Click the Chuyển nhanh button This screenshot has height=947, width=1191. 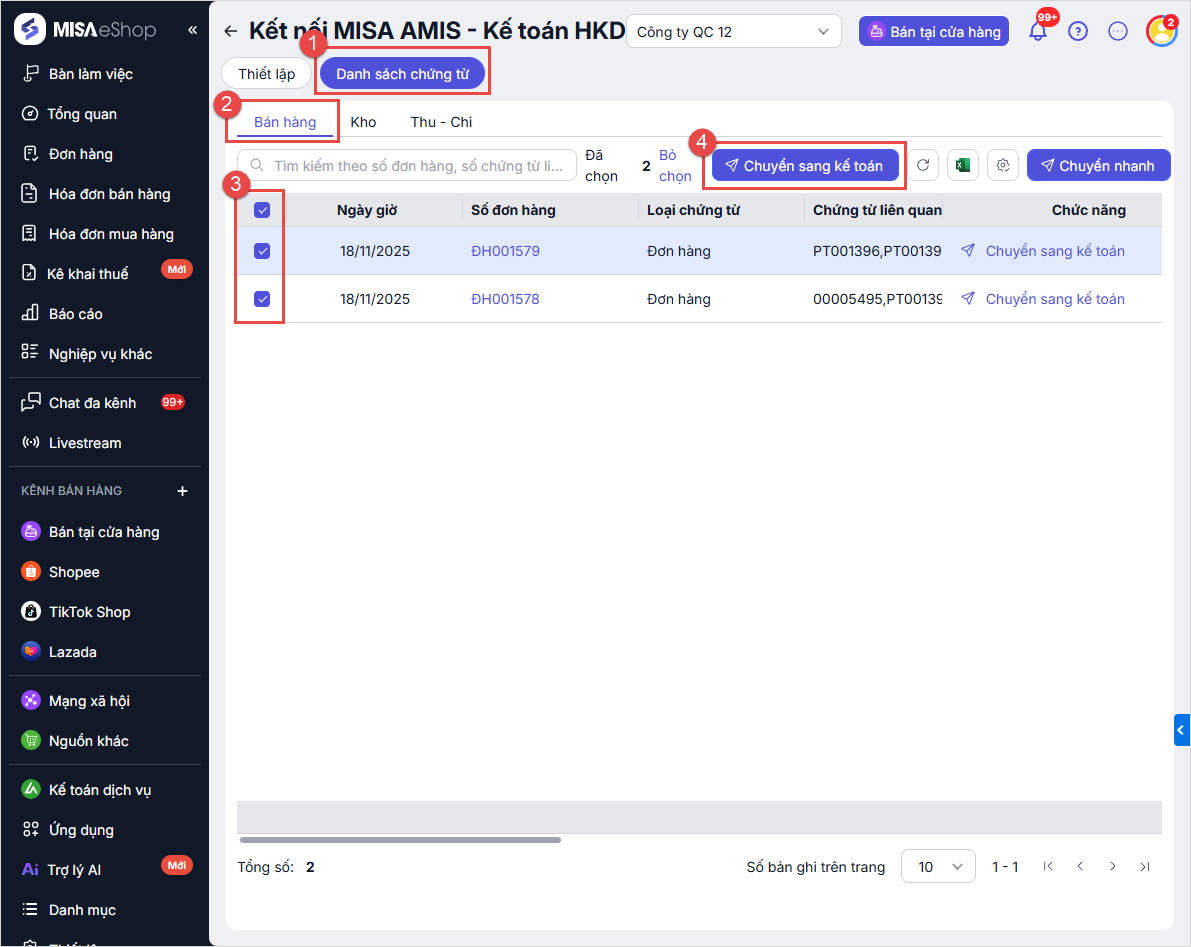pos(1098,166)
